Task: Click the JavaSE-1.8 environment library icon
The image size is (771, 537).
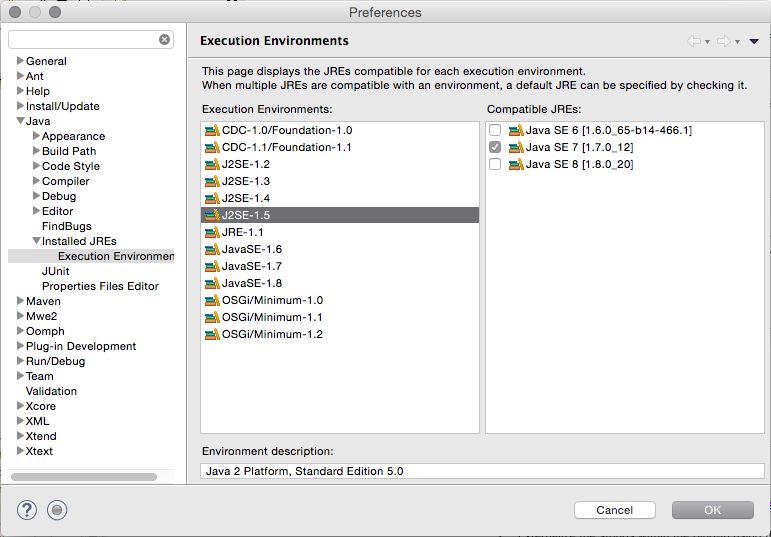Action: click(x=212, y=283)
